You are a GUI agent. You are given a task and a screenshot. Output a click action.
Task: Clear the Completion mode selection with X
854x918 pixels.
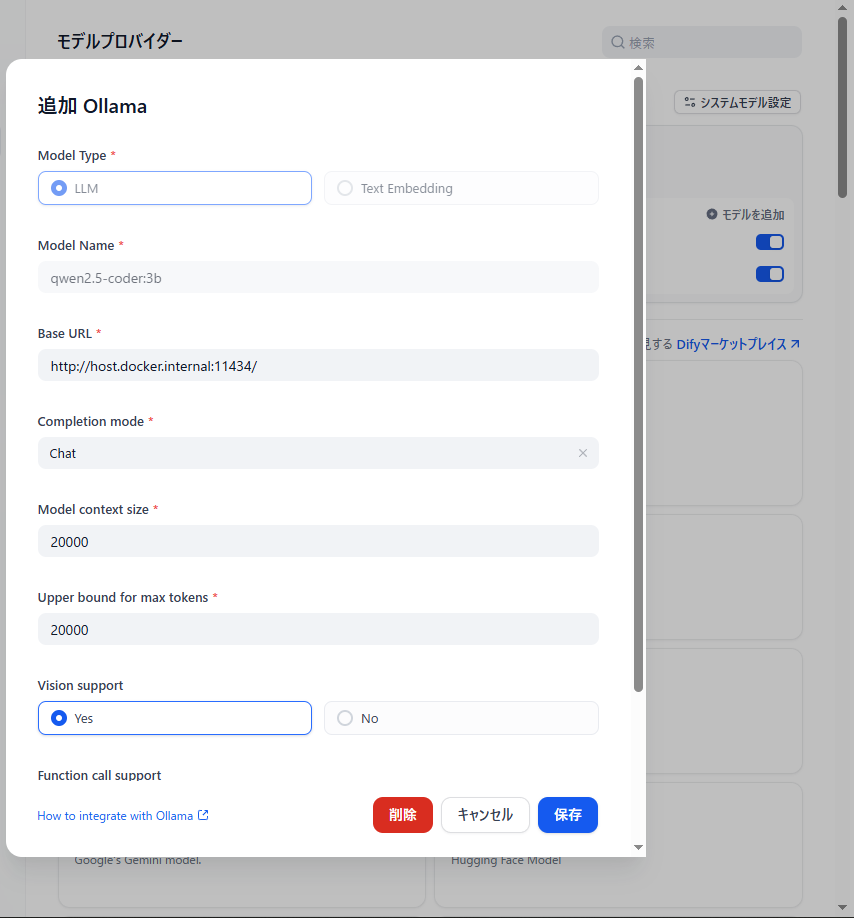pyautogui.click(x=582, y=453)
